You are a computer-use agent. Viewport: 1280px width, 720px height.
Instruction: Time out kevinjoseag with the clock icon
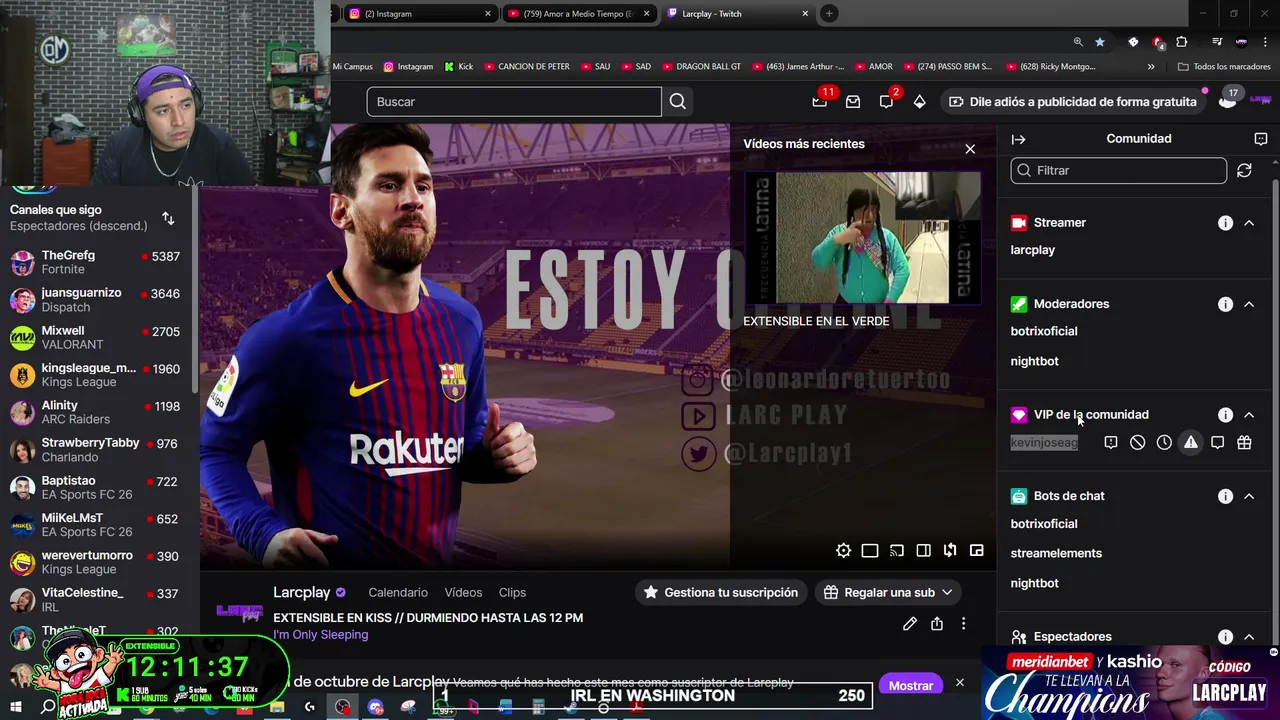(1164, 442)
